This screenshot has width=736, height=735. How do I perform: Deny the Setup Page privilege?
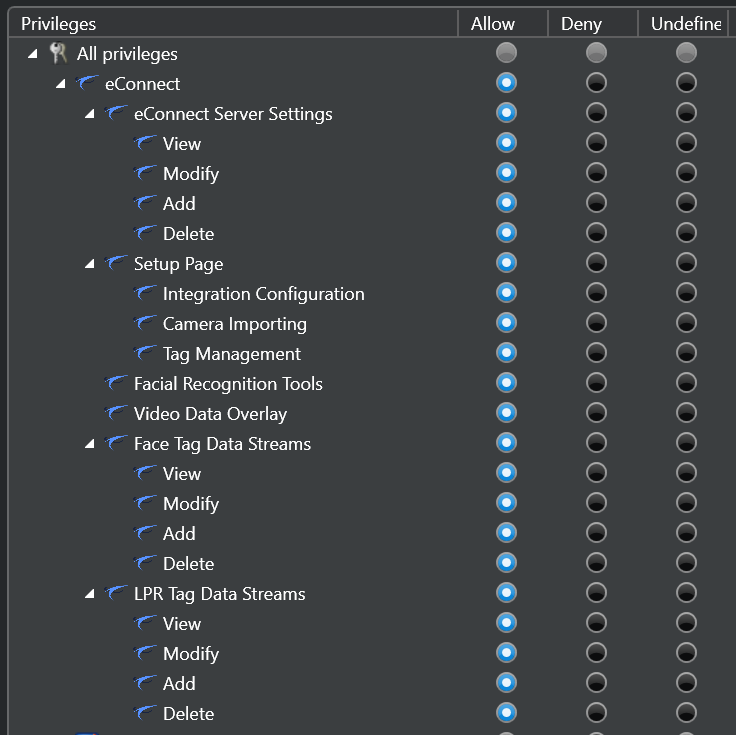[596, 263]
